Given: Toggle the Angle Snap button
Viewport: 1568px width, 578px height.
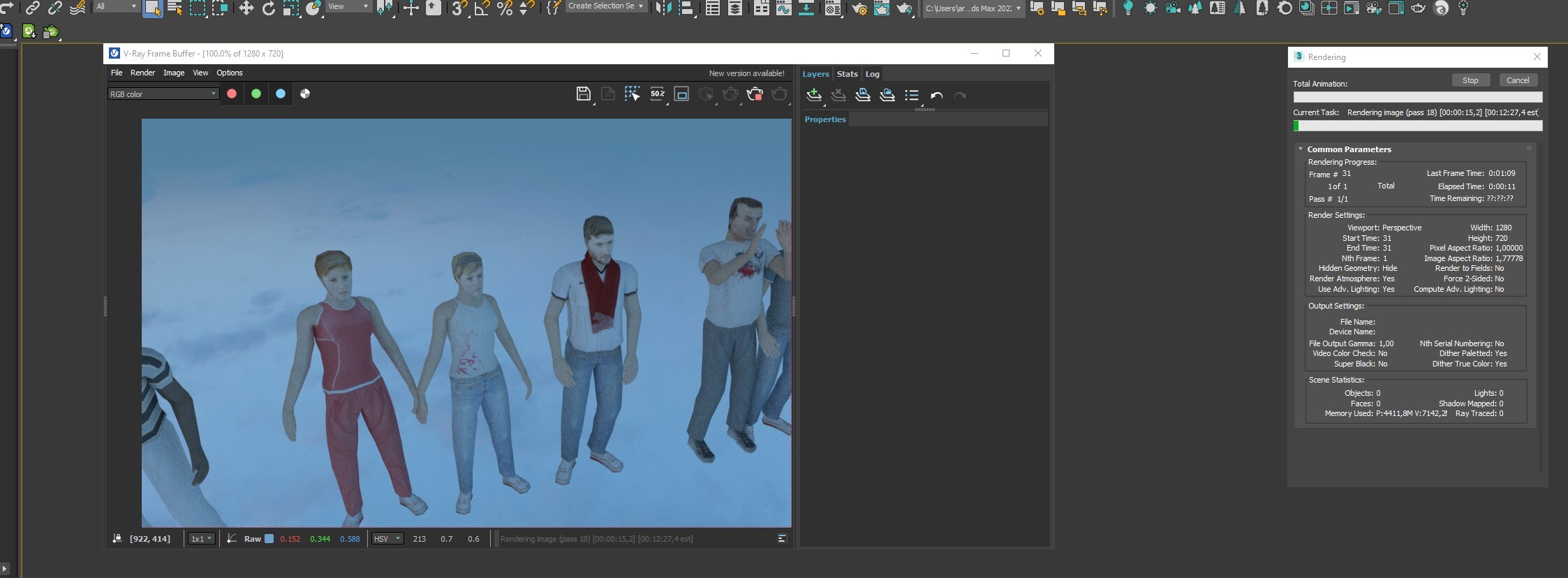Looking at the screenshot, I should pyautogui.click(x=482, y=8).
